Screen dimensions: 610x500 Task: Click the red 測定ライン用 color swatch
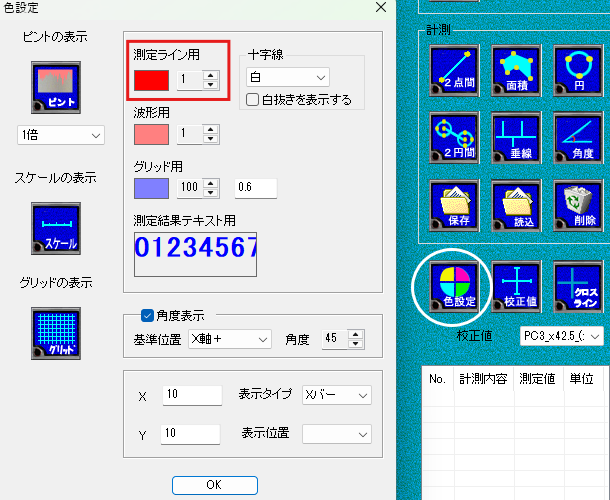tap(151, 81)
